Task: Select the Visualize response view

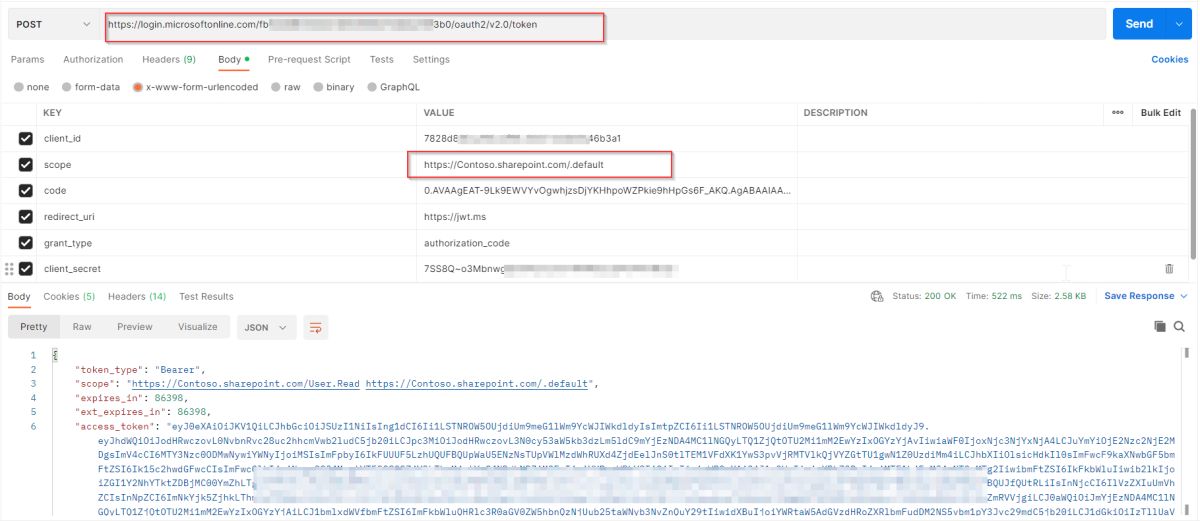Action: click(197, 327)
